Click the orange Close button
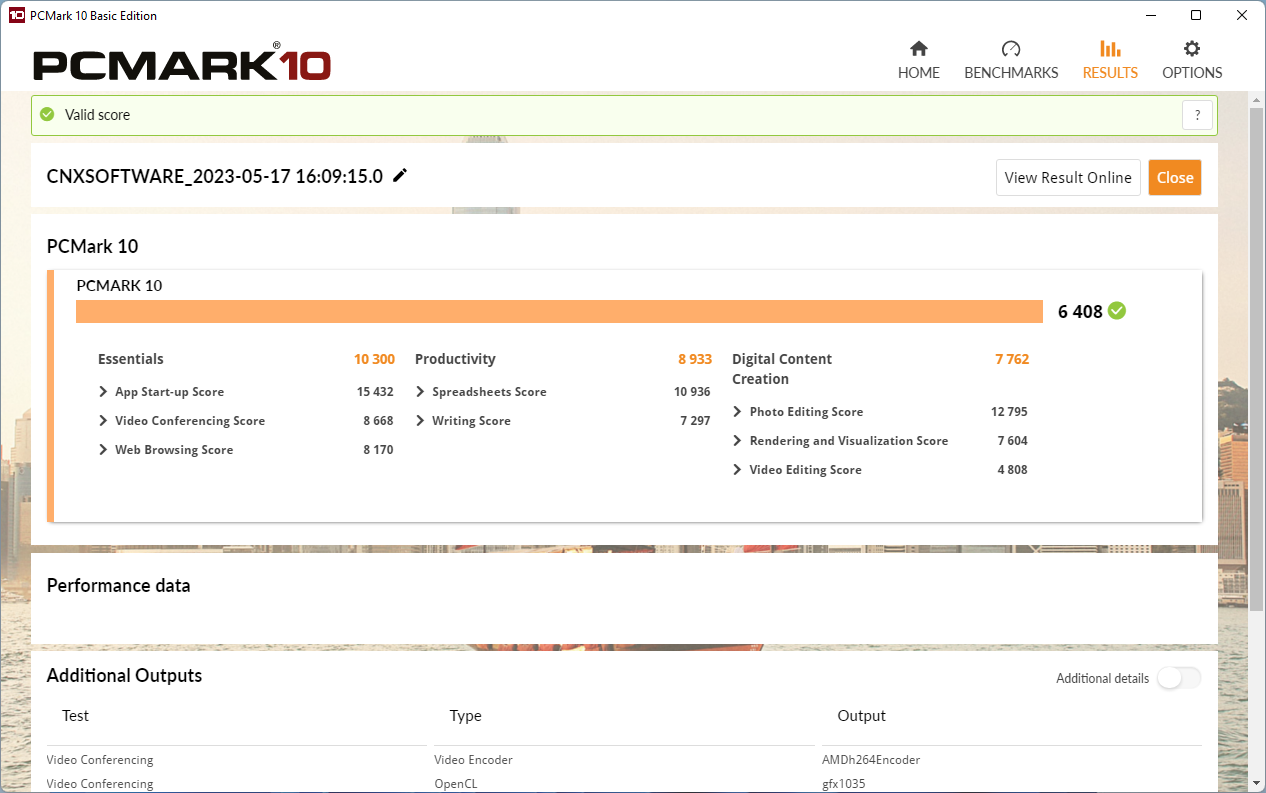Screen dimensions: 1266x793 pyautogui.click(x=1175, y=177)
